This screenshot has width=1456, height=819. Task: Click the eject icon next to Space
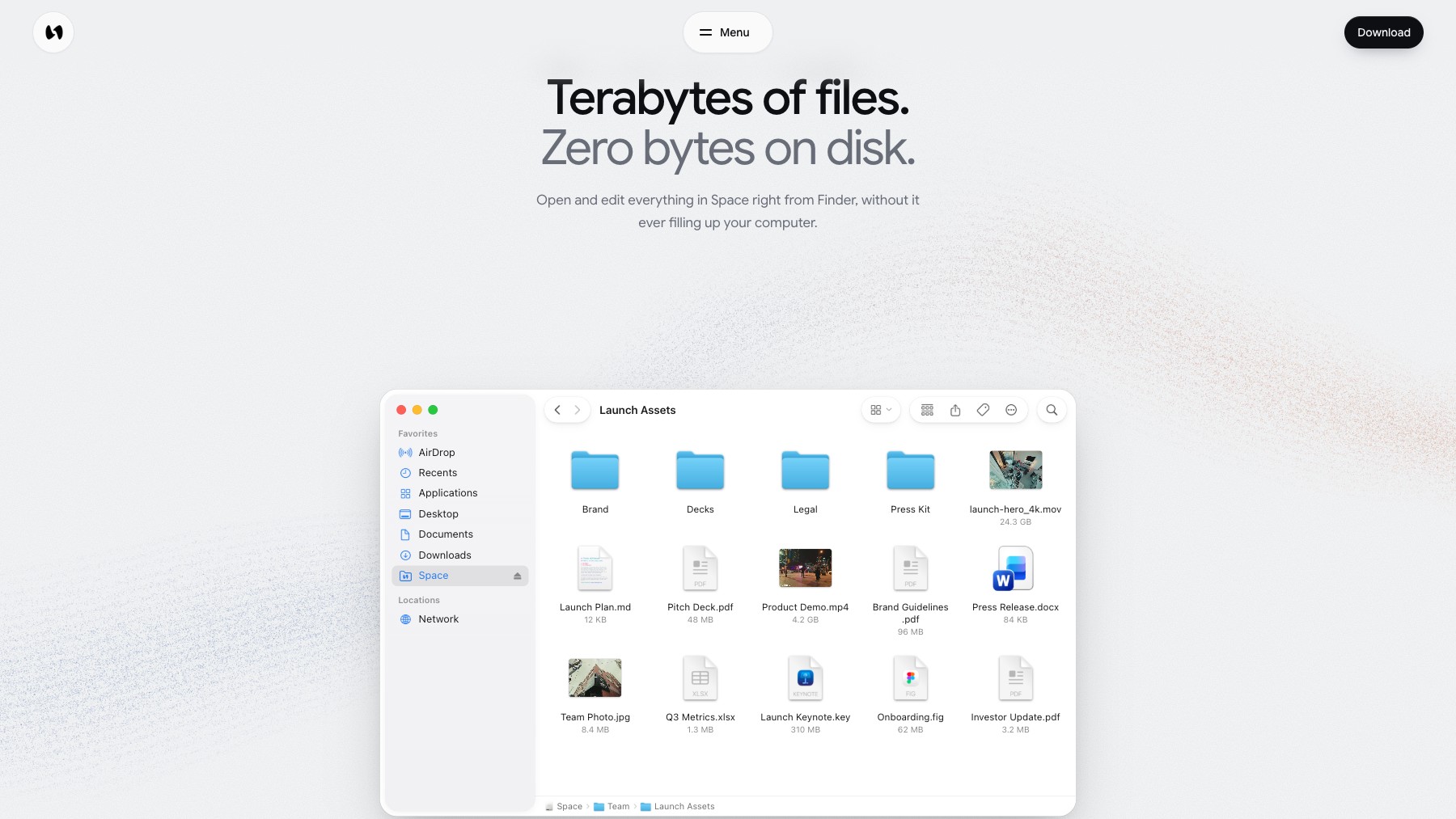(x=517, y=576)
